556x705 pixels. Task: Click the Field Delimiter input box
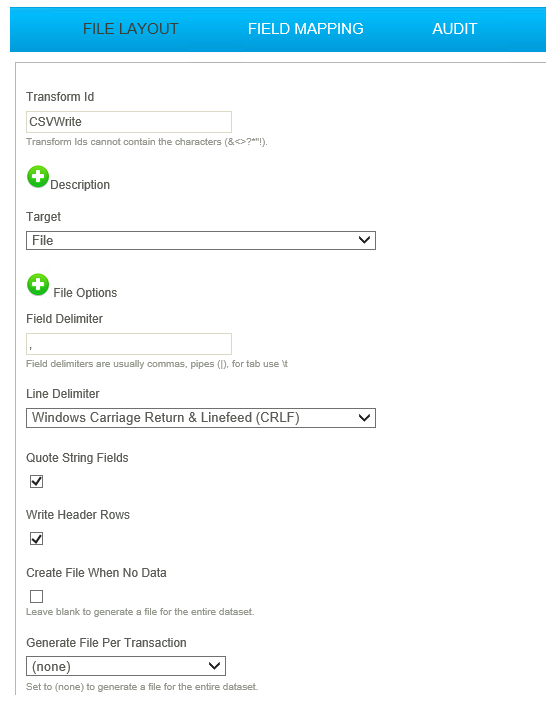tap(129, 344)
